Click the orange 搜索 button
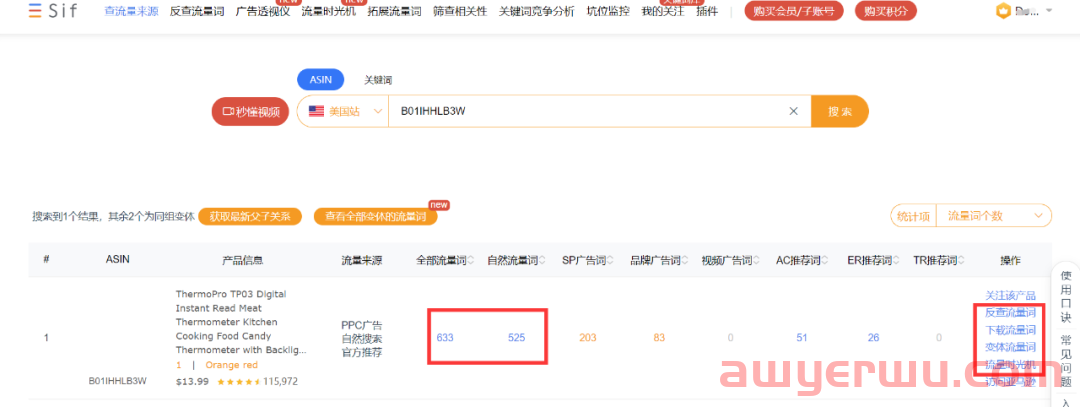The image size is (1080, 407). 840,111
